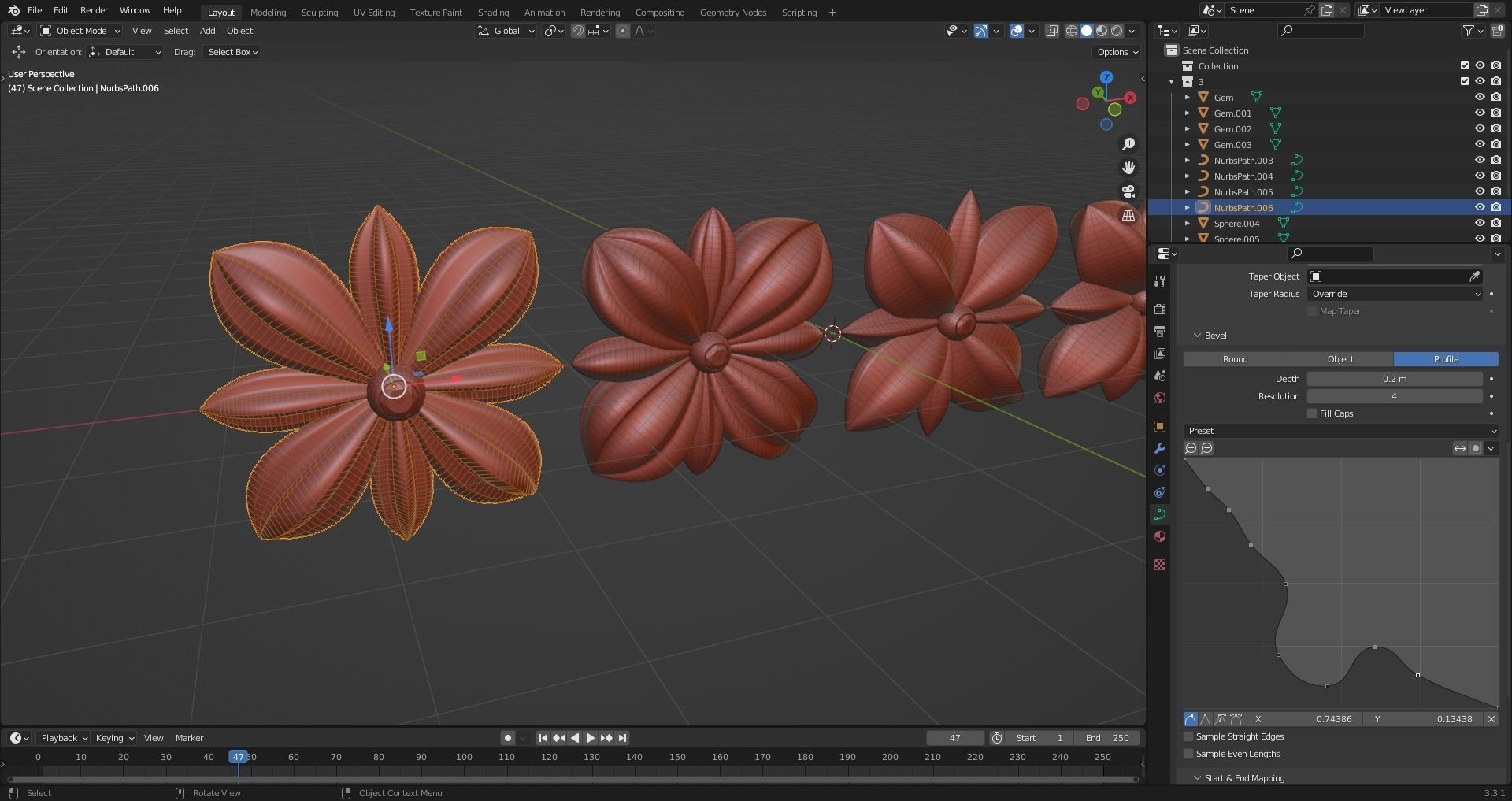Click the pan view hand icon
Image resolution: width=1512 pixels, height=801 pixels.
click(1128, 168)
